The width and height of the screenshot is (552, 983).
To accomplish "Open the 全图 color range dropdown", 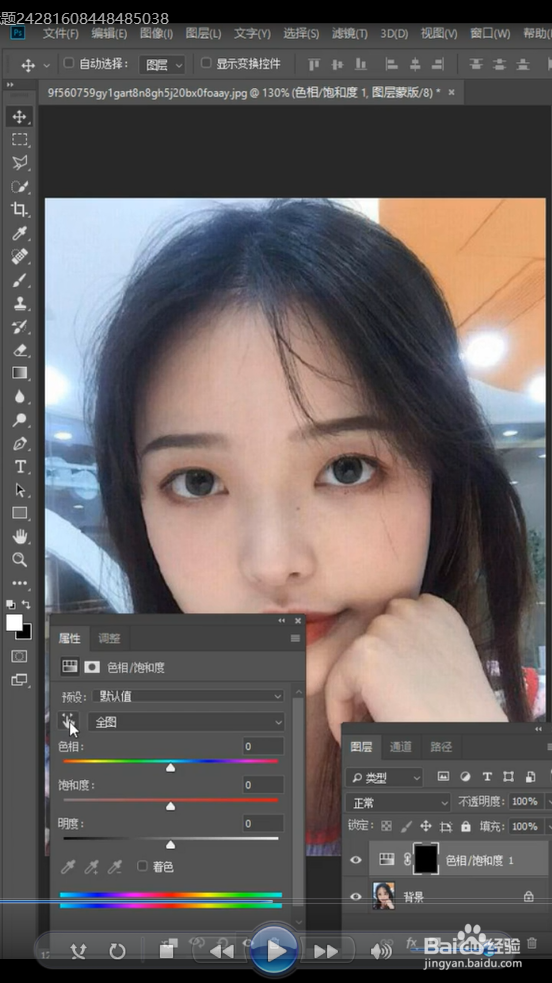I will click(x=186, y=722).
